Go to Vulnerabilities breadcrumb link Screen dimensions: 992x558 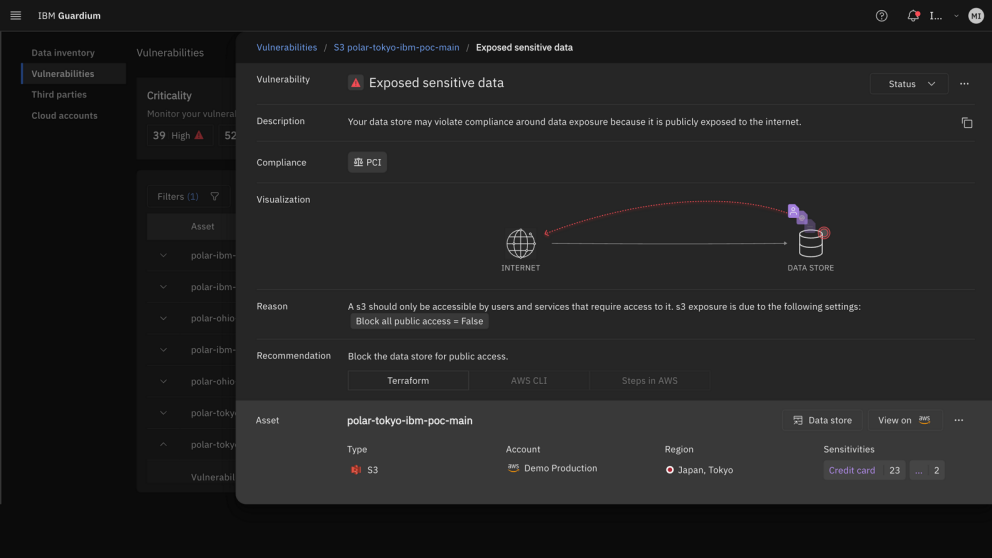coord(287,47)
